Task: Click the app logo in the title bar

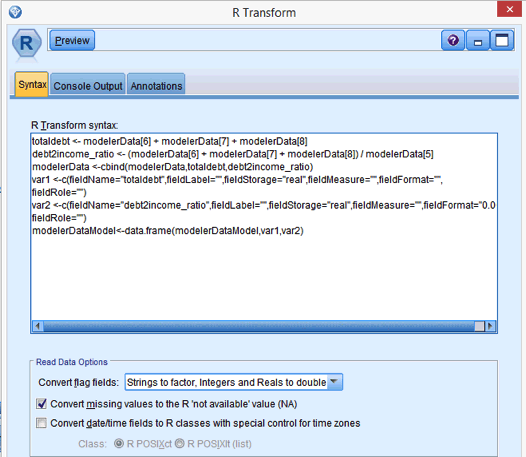Action: coord(15,12)
